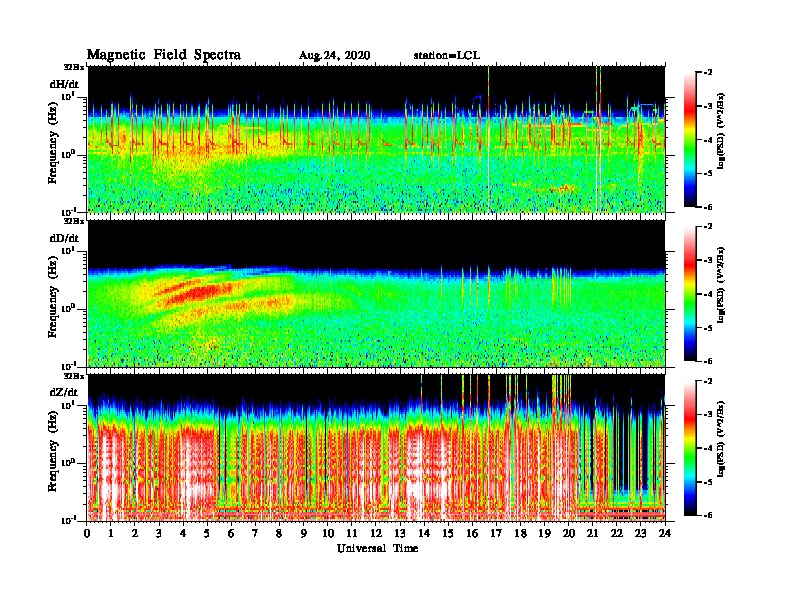792x612 pixels.
Task: Click the "-5" tick on dZ/dt color bar
Action: coord(707,482)
